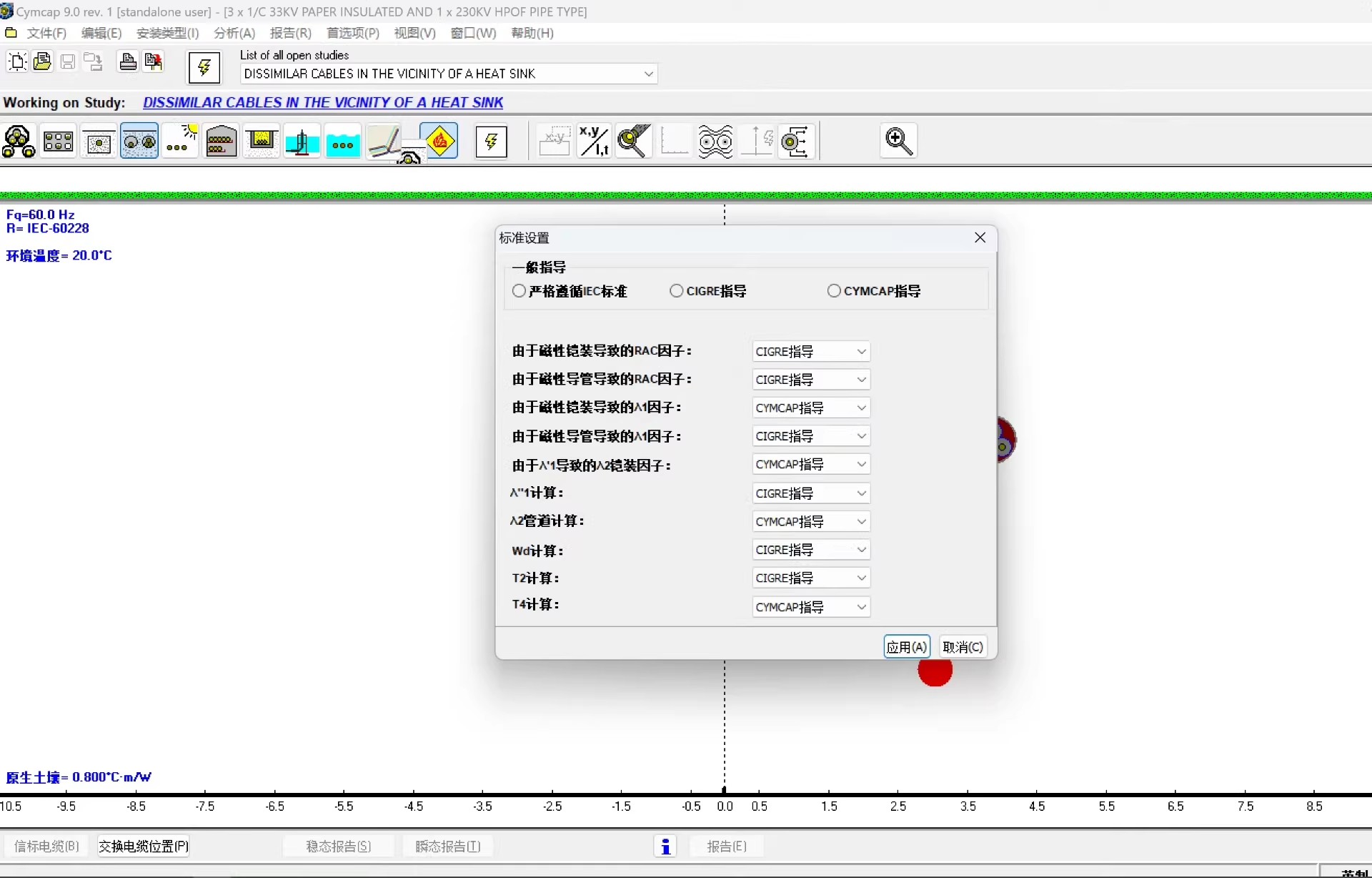Click the print-with-red-mark icon
The height and width of the screenshot is (878, 1372).
[153, 61]
